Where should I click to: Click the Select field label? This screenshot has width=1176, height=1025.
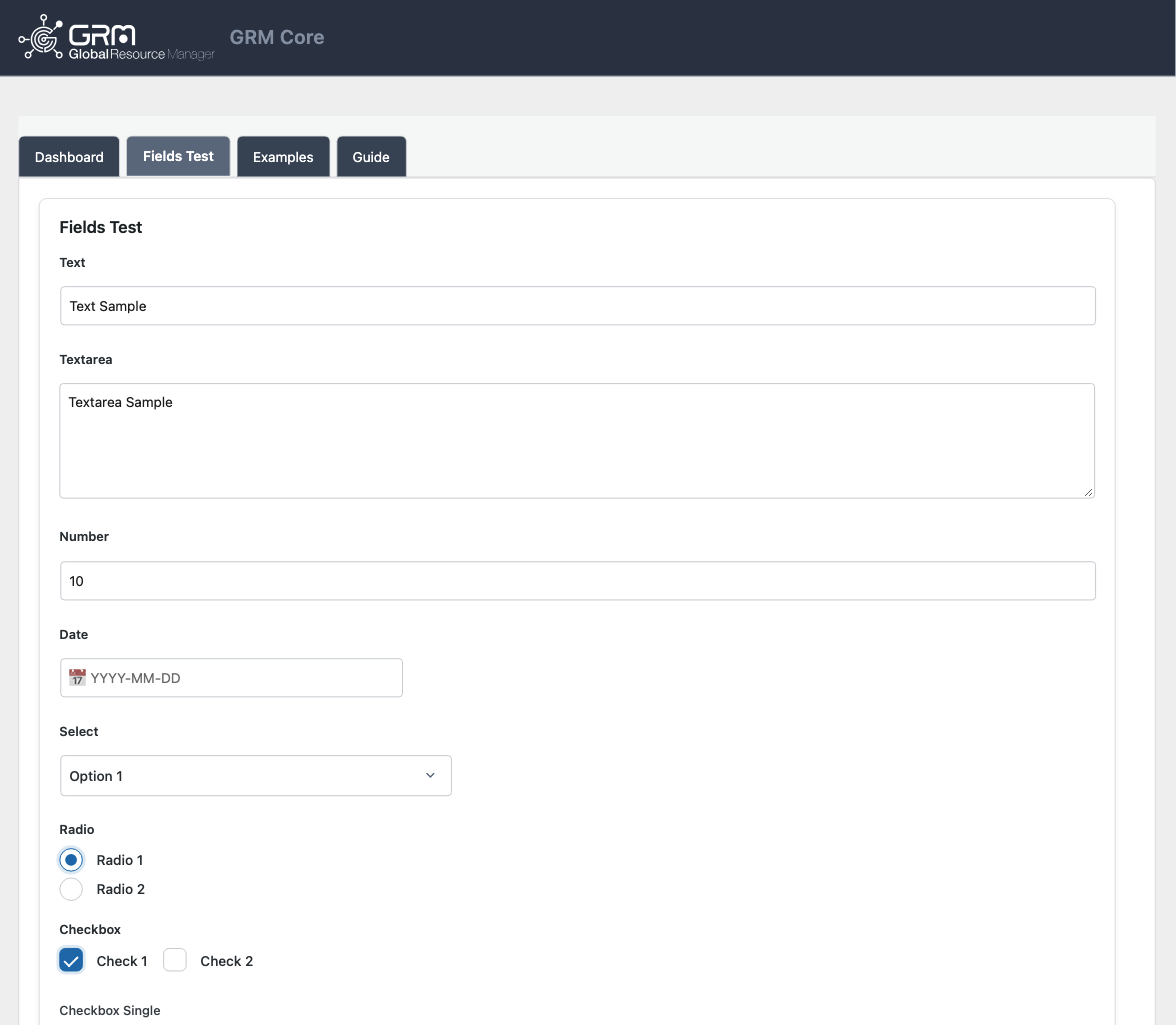[x=79, y=732]
